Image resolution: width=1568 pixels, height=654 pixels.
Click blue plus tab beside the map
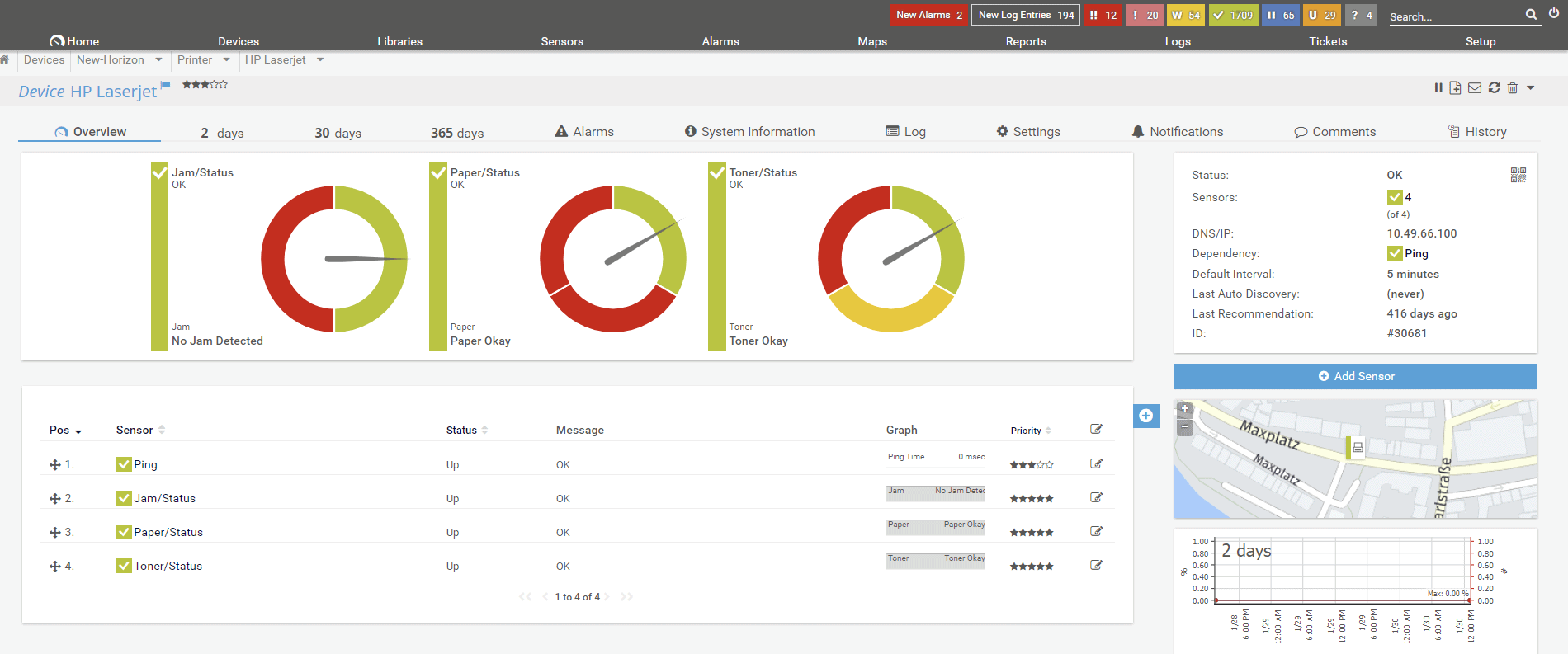[1146, 416]
